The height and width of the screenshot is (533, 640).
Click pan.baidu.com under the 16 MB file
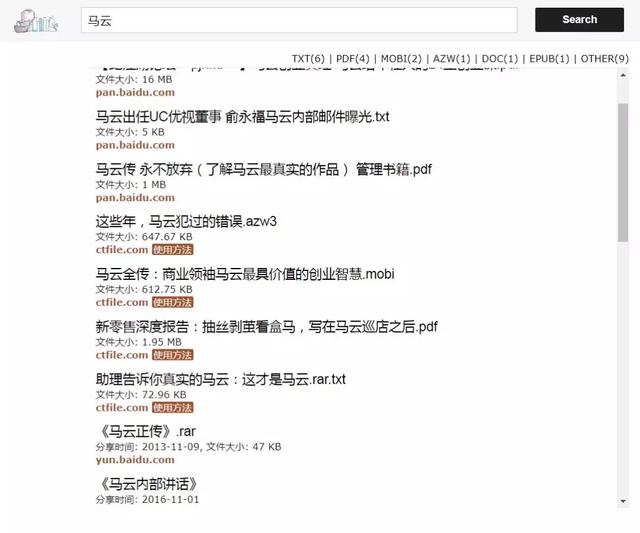(x=135, y=93)
